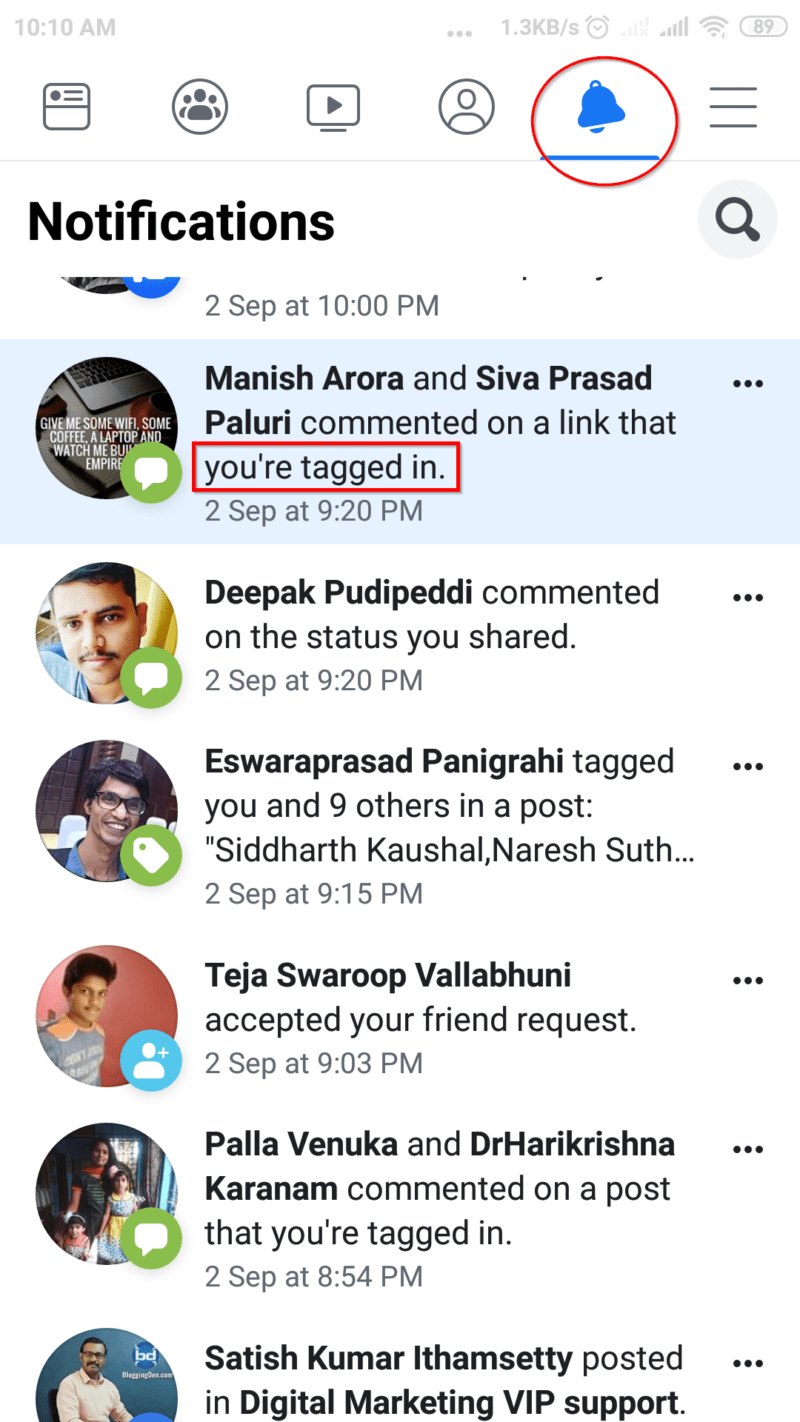800x1422 pixels.
Task: Open options for Eswaraprasad Panigrahi notification
Action: click(748, 767)
